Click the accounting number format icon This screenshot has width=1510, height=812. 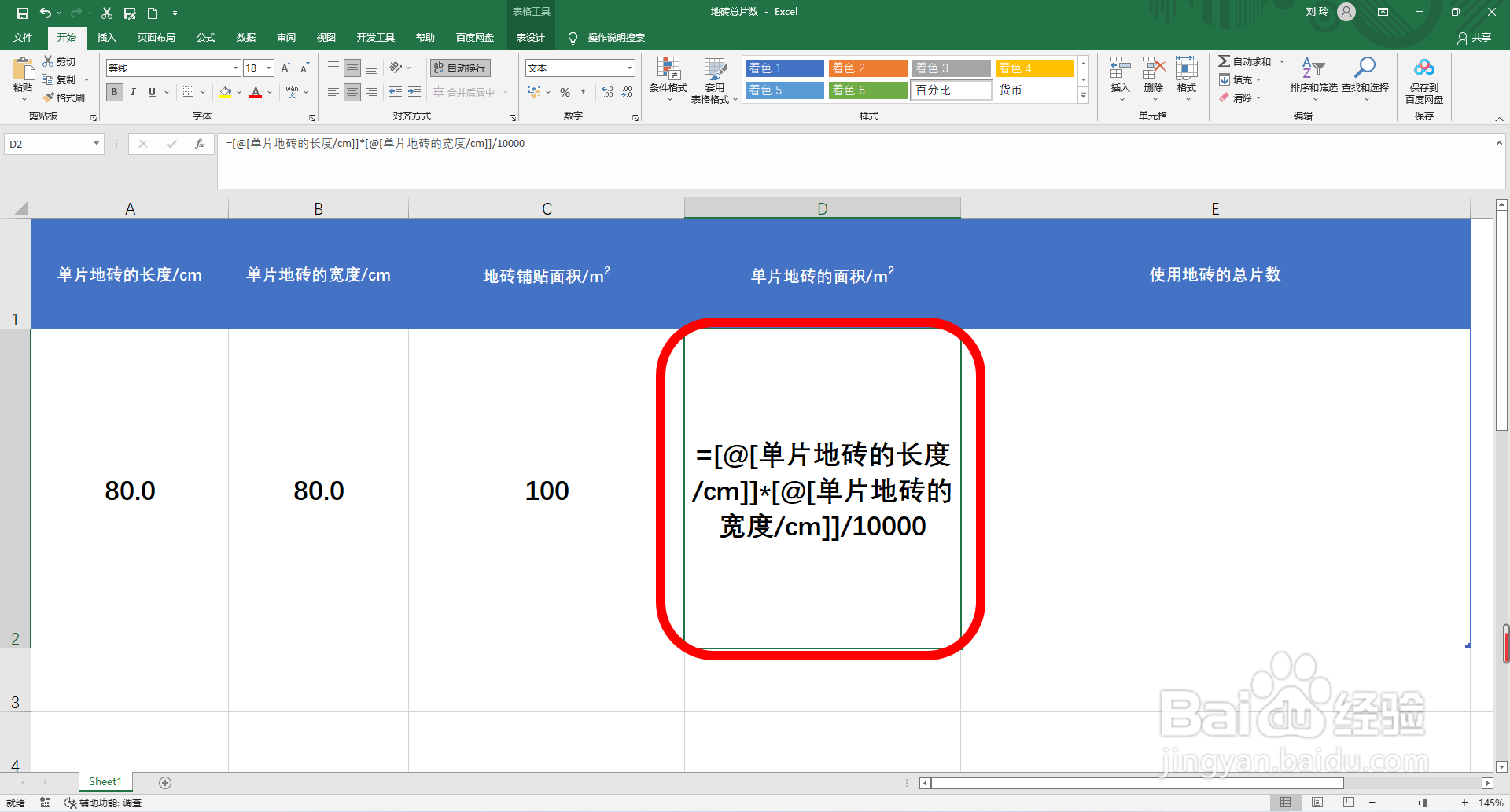tap(534, 92)
